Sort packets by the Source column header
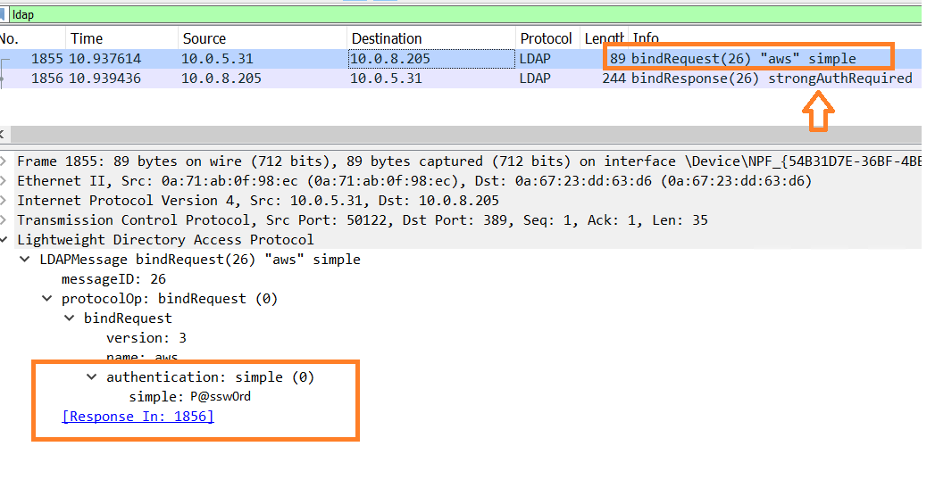The width and height of the screenshot is (934, 496). pos(204,39)
